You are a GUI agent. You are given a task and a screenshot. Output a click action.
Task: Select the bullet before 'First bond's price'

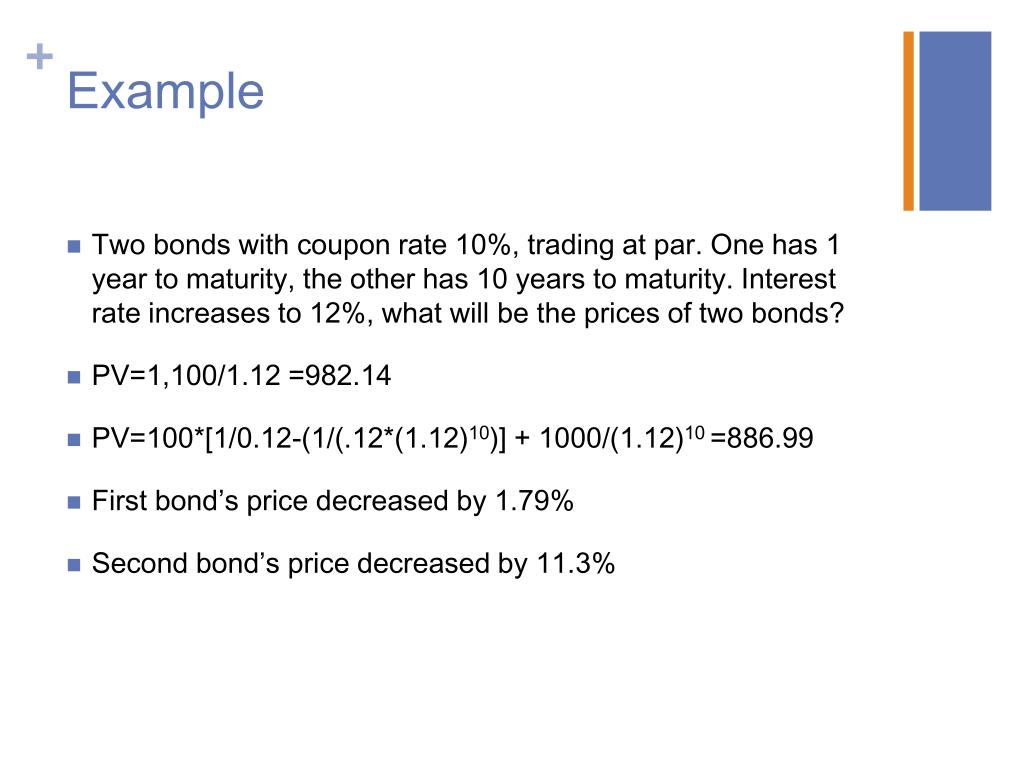point(73,502)
